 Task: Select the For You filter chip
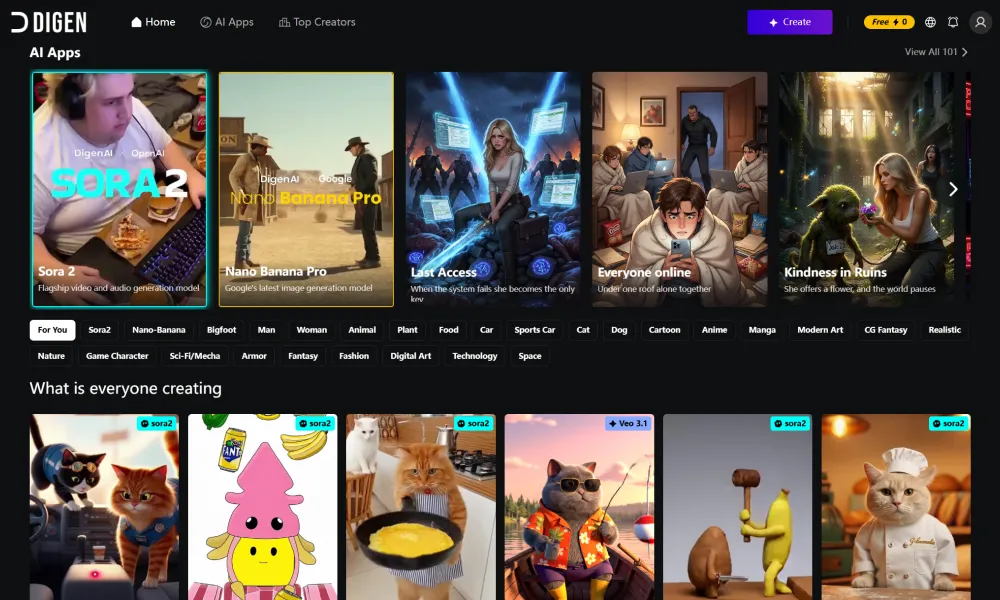click(52, 330)
